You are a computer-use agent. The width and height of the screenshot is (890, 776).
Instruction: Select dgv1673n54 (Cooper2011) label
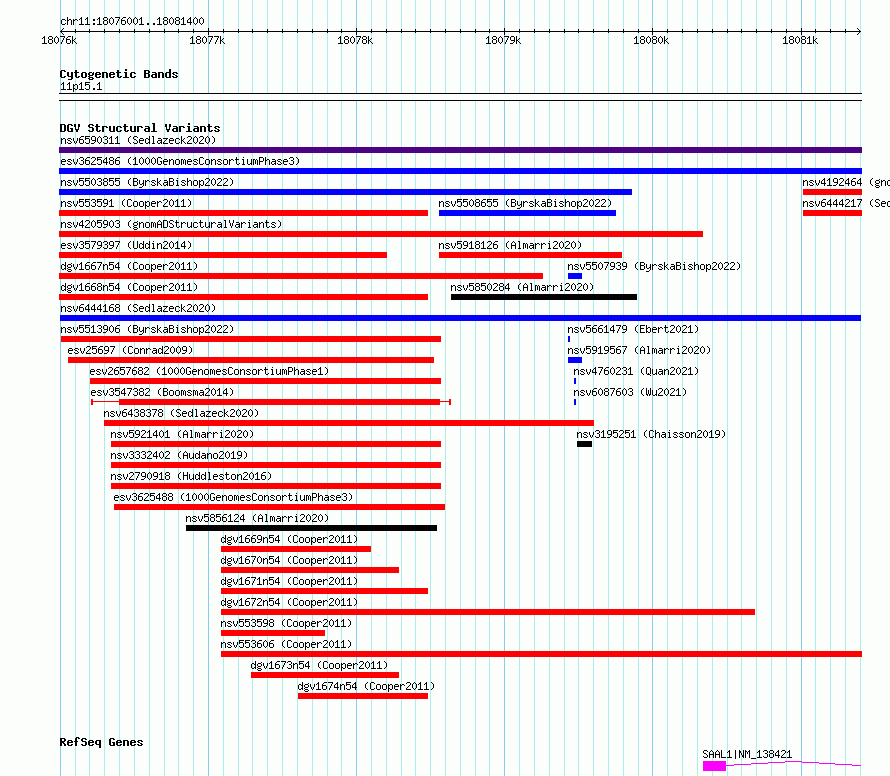tap(320, 665)
